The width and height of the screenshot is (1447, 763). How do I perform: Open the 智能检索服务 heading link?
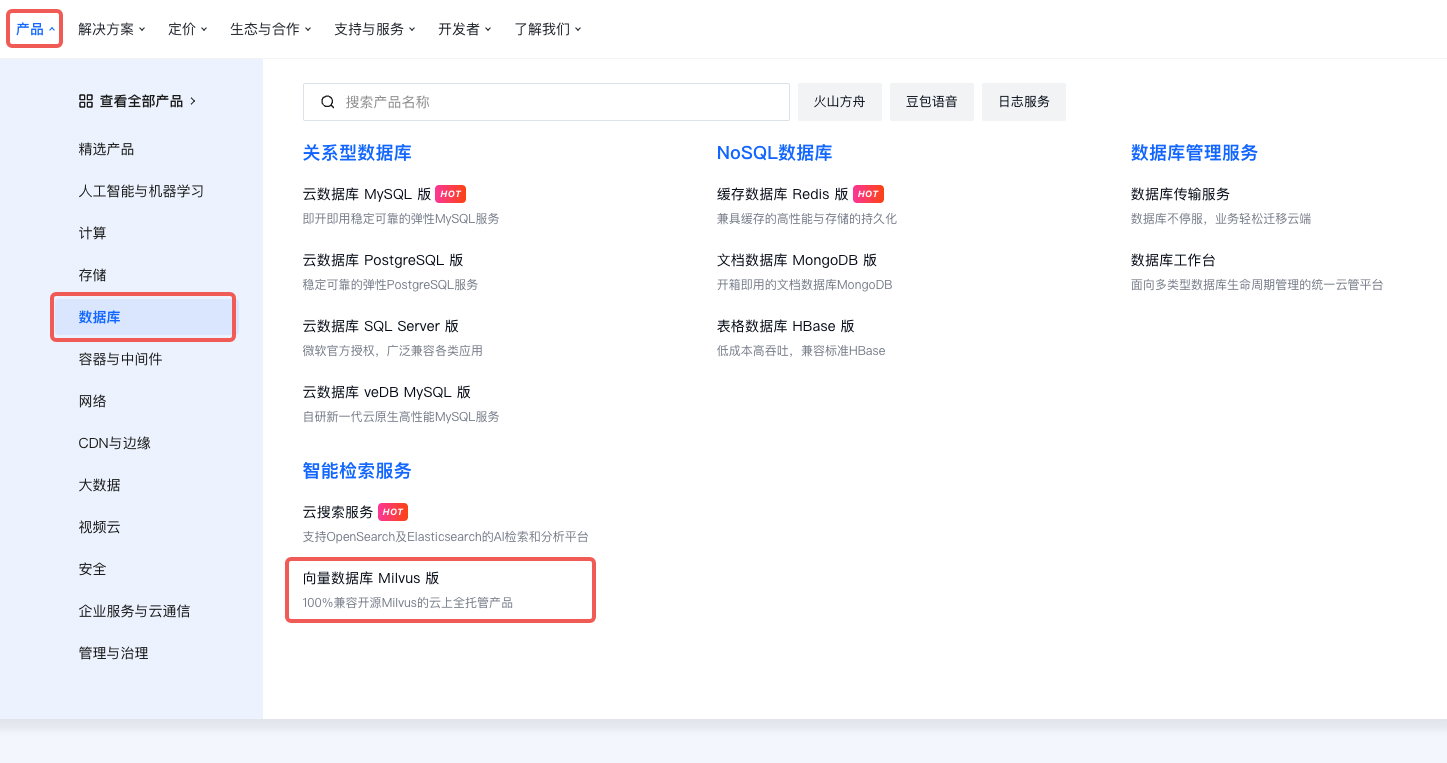coord(357,471)
